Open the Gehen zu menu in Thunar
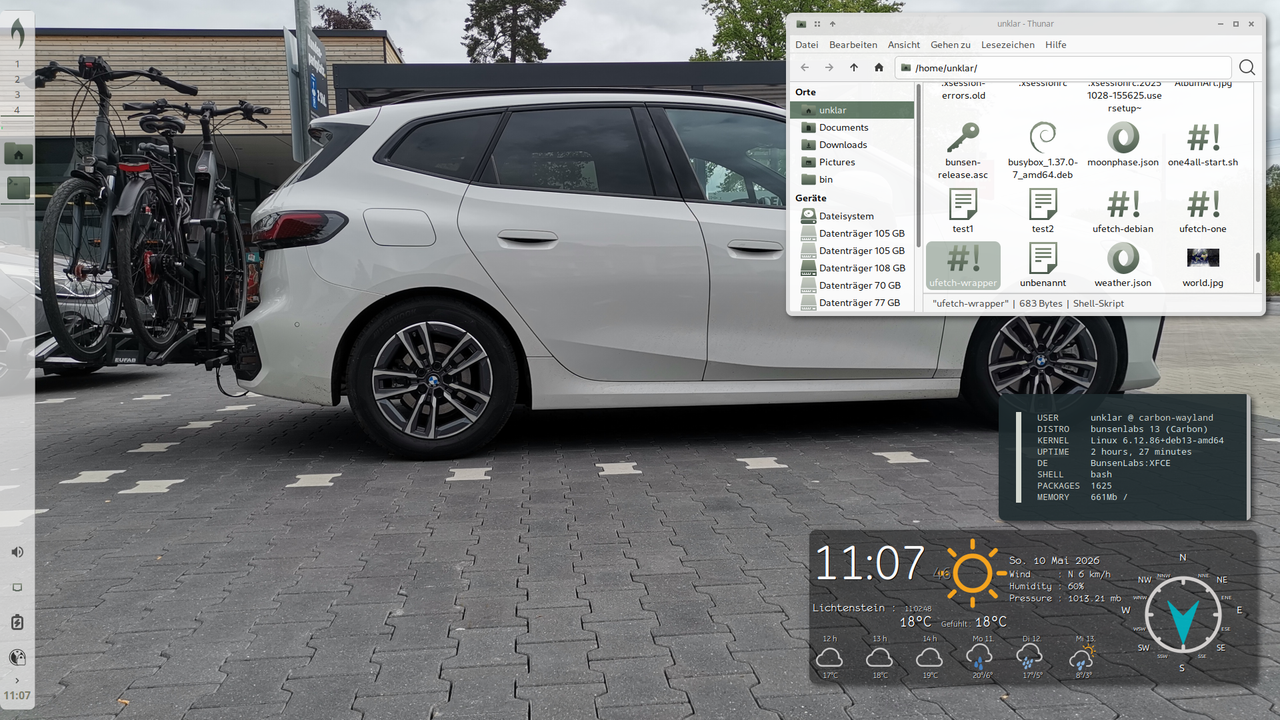The image size is (1280, 720). tap(950, 44)
